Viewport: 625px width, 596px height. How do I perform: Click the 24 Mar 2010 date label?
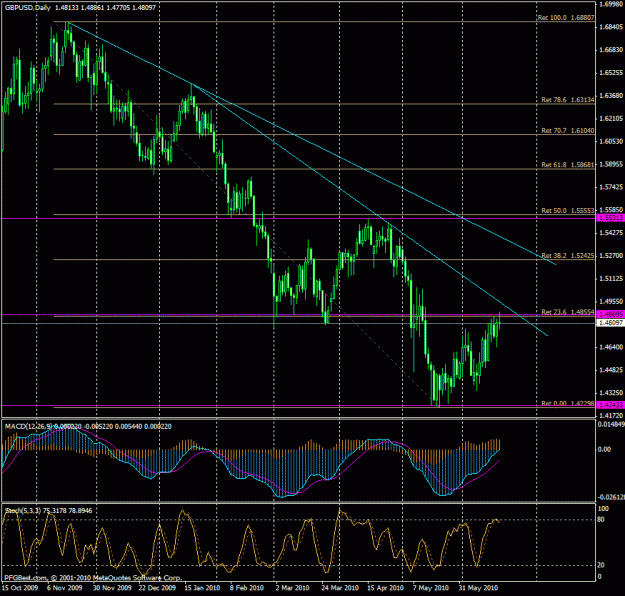pos(340,588)
